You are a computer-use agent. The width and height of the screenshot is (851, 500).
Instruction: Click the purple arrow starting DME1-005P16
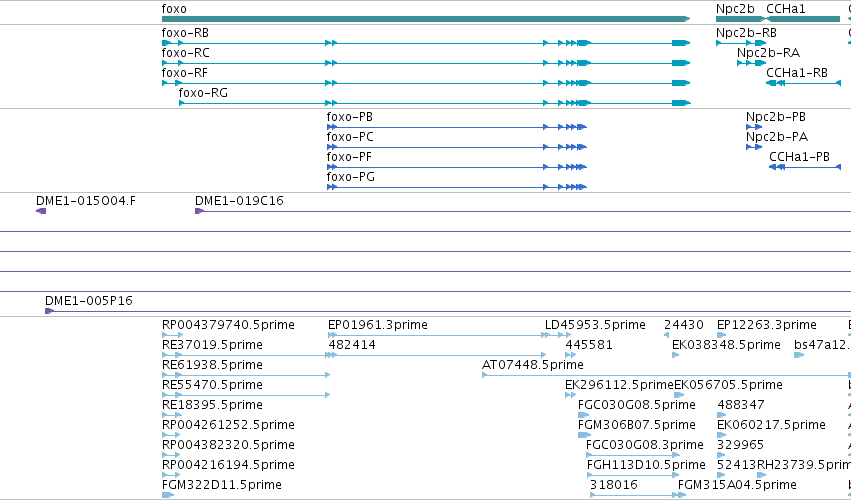(49, 311)
